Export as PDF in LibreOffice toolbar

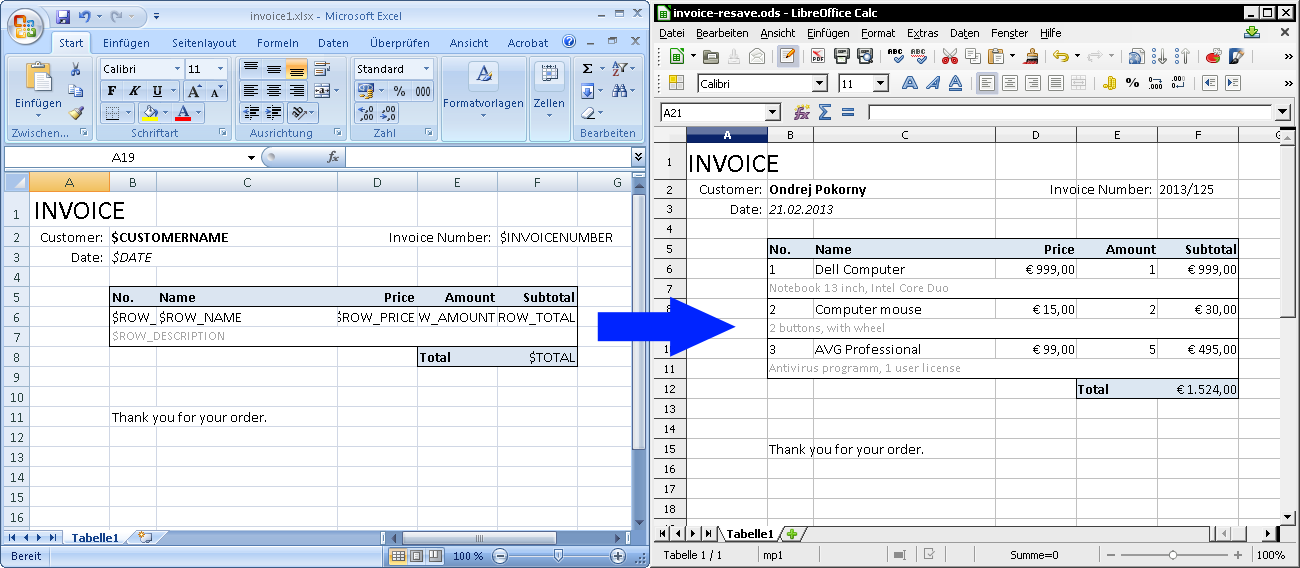click(x=817, y=56)
